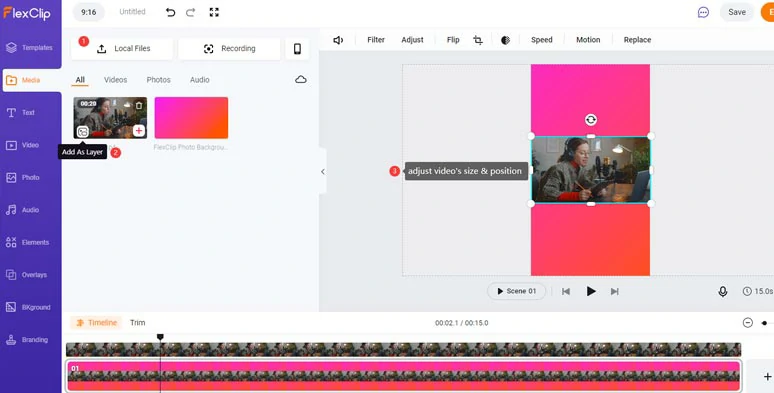Click the half-filled circle icon in the toolbar

point(505,40)
